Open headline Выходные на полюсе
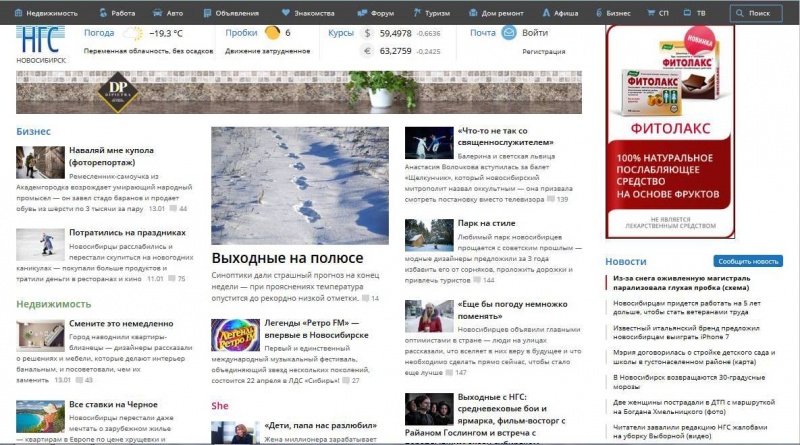800x445 pixels. tap(286, 257)
